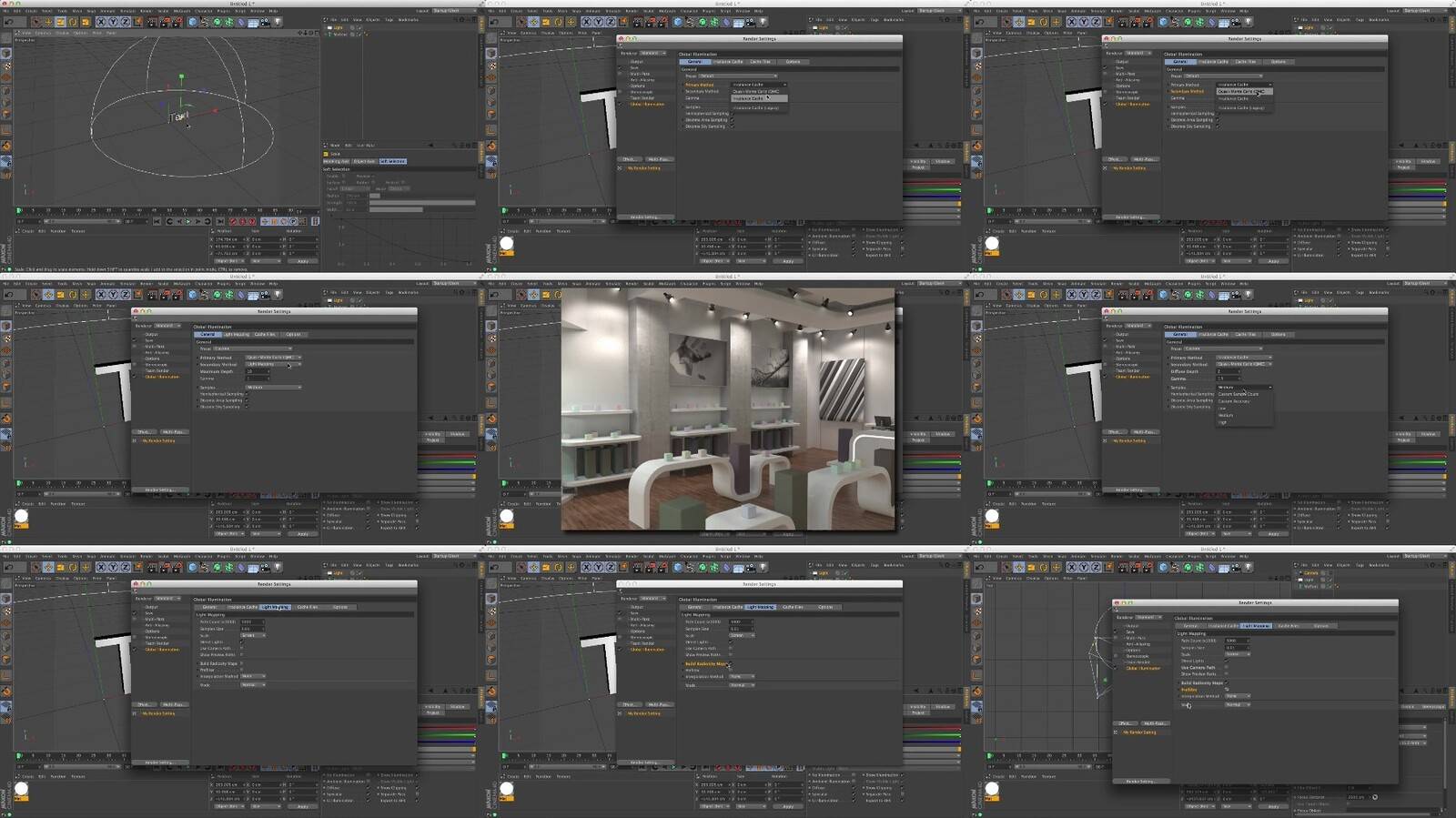This screenshot has height=818, width=1456.
Task: Open the MoGraph menu in the top-left frame
Action: point(181,11)
